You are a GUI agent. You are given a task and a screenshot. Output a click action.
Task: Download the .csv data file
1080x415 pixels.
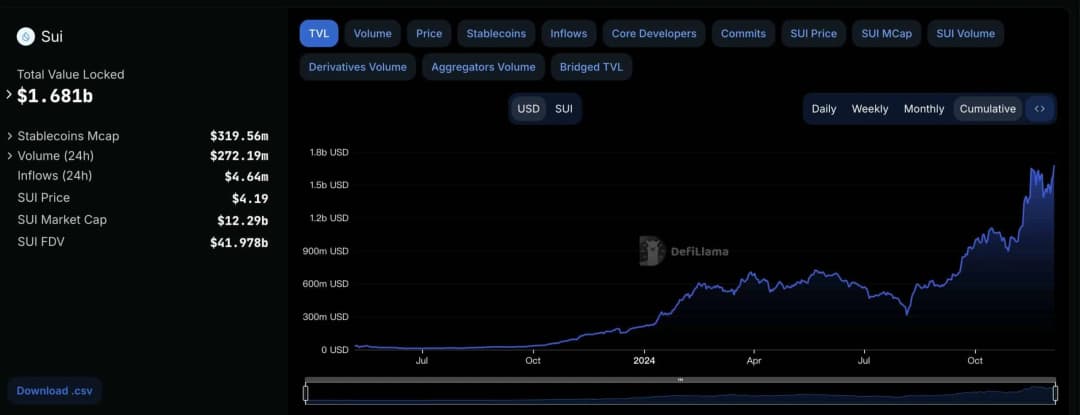[56, 390]
